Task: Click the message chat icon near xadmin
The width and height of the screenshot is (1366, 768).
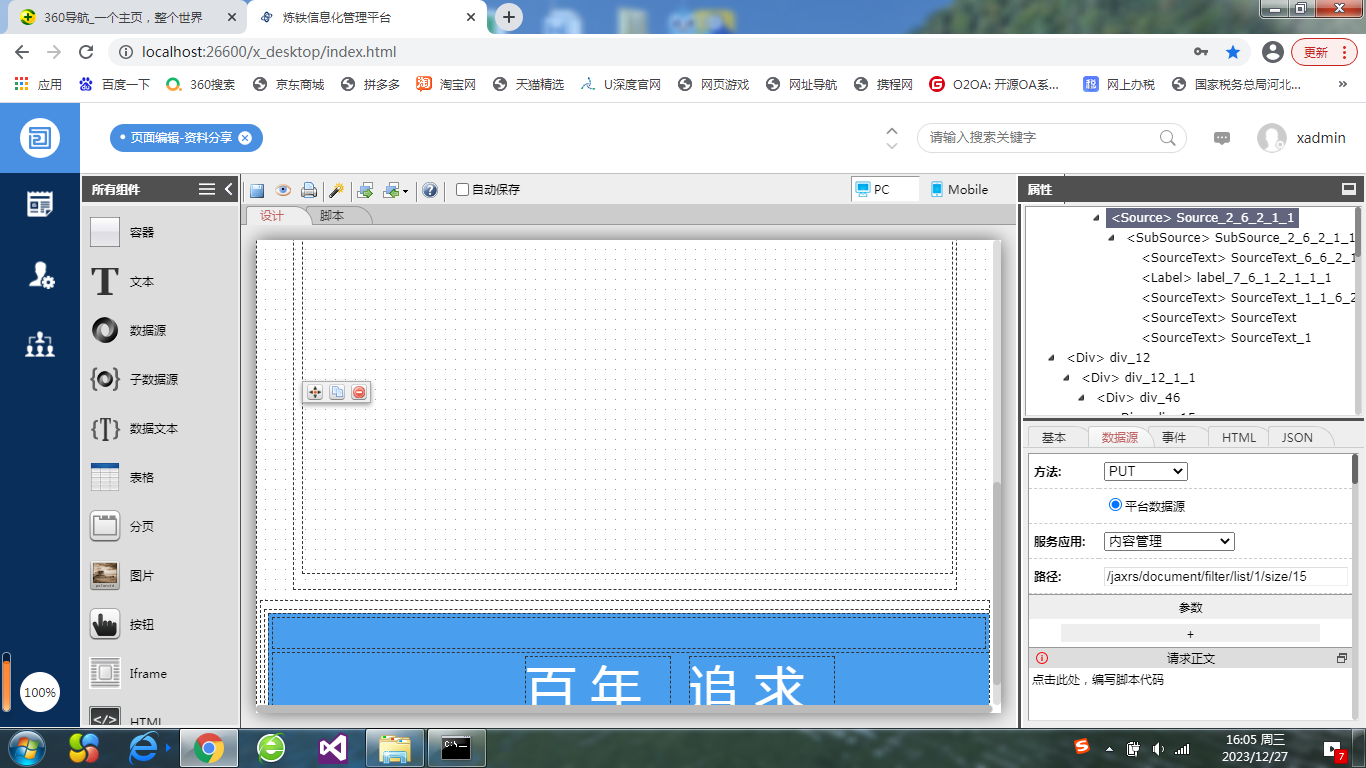Action: pyautogui.click(x=1222, y=138)
